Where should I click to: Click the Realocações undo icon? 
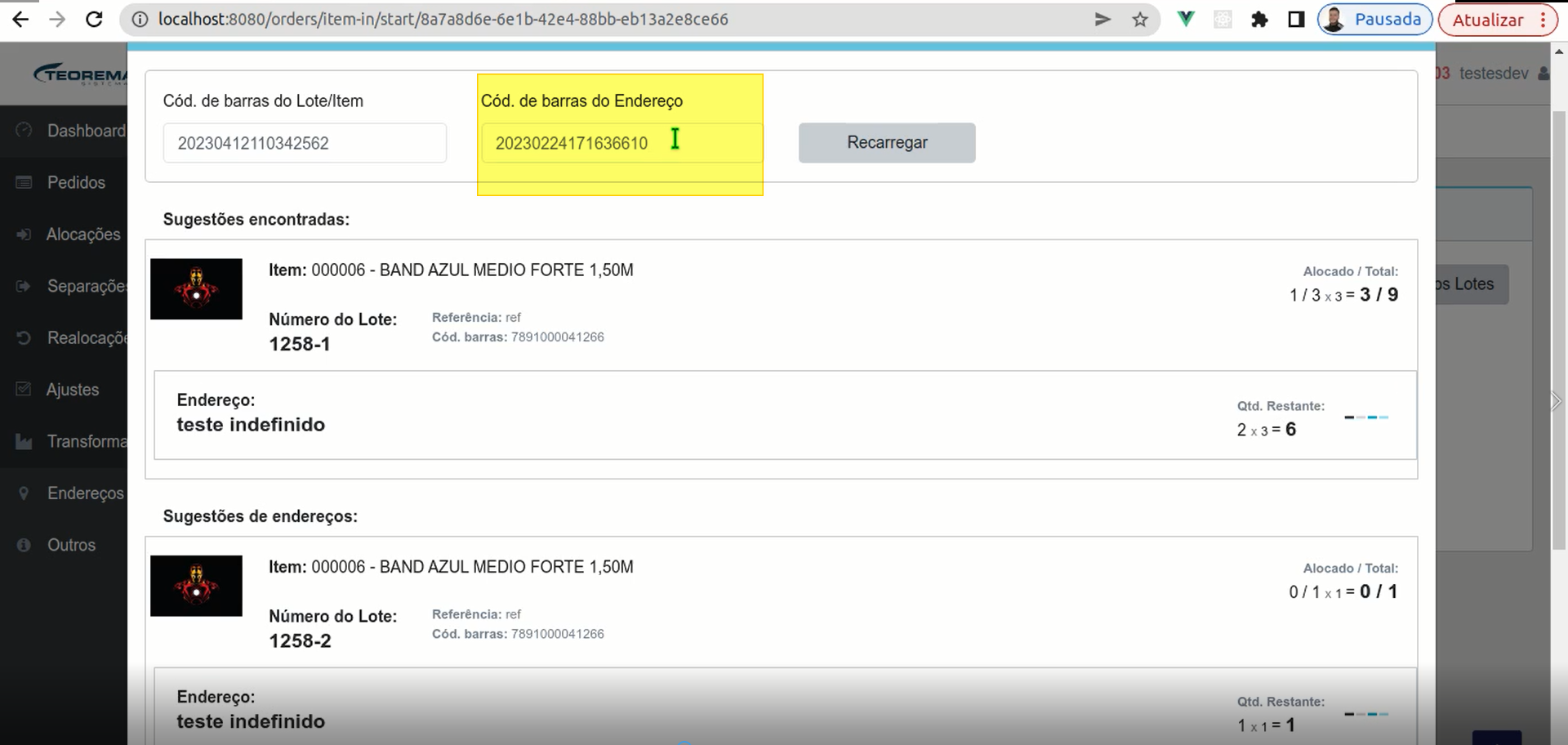(x=24, y=337)
